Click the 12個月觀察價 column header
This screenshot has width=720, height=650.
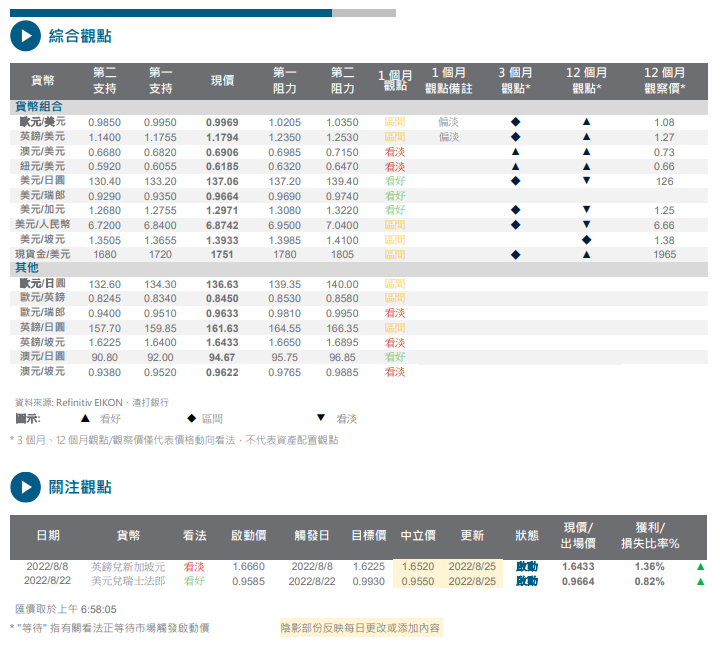point(664,81)
